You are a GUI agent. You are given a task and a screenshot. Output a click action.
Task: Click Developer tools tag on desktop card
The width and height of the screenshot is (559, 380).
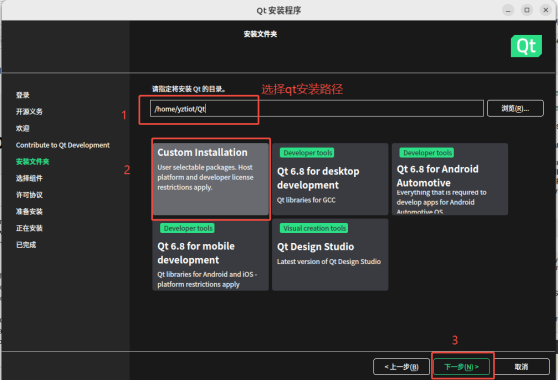click(x=307, y=153)
